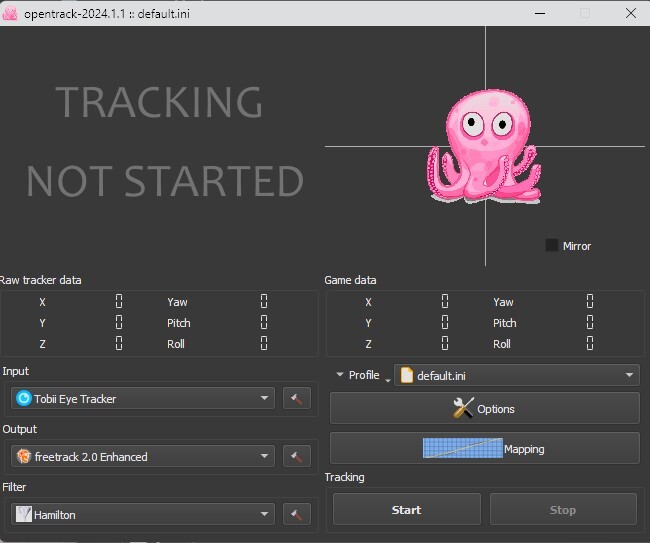Click the Raw tracker data Roll label

(x=176, y=344)
